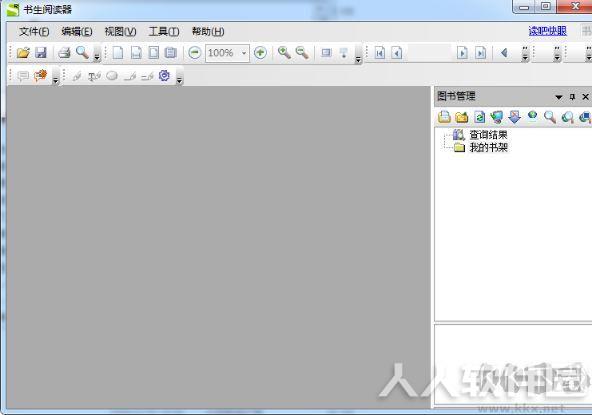The width and height of the screenshot is (592, 415).
Task: Open the 帮助(H) menu
Action: [208, 31]
